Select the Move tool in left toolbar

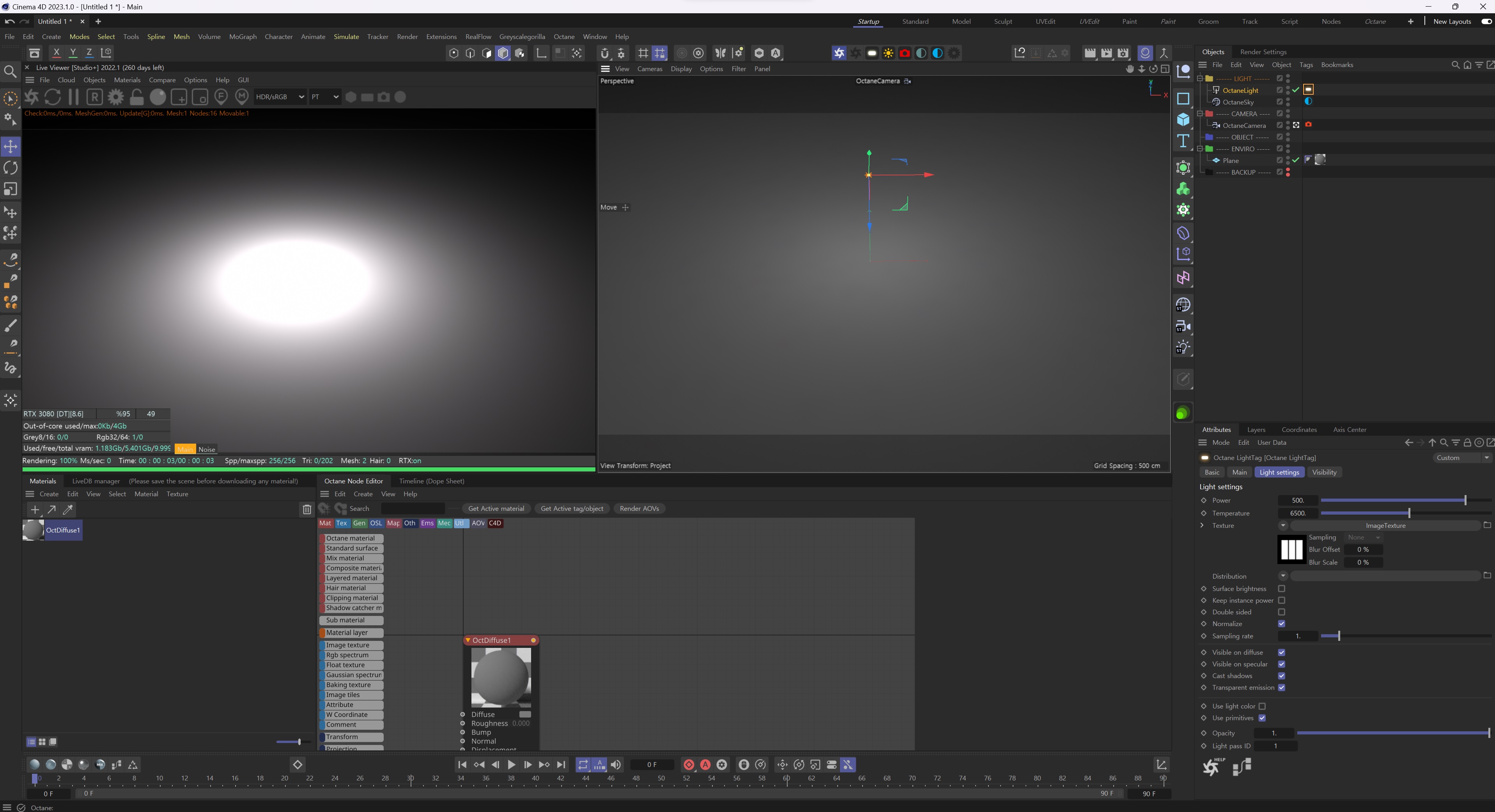(x=11, y=146)
